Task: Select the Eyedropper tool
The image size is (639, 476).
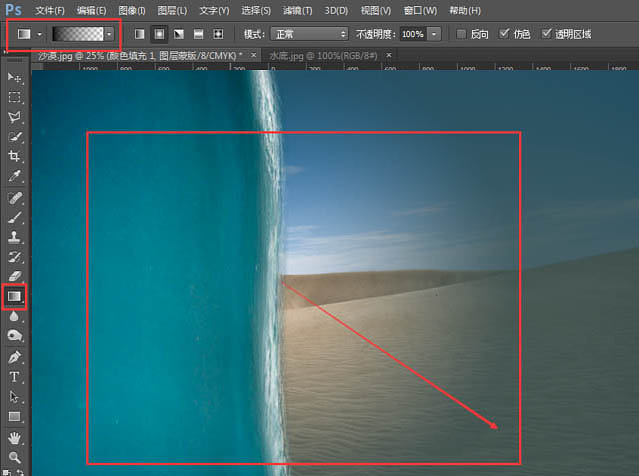Action: (14, 176)
